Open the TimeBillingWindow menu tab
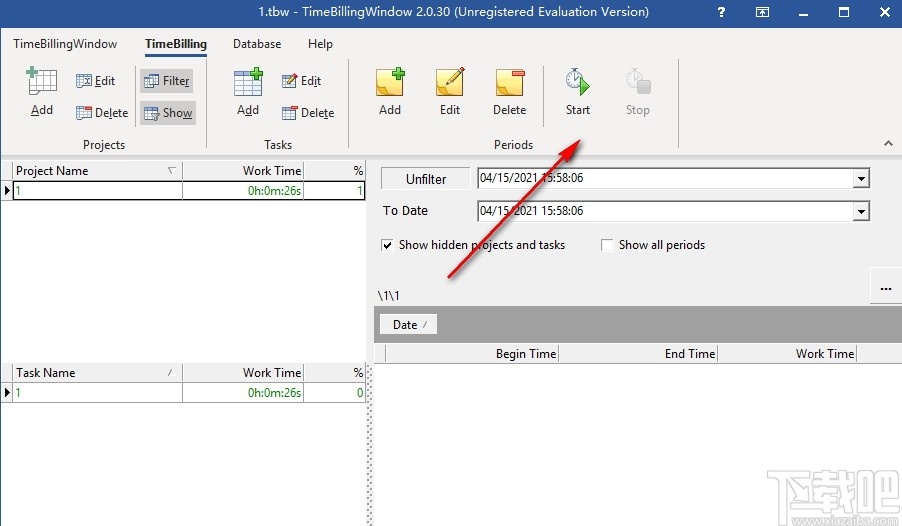 click(65, 44)
